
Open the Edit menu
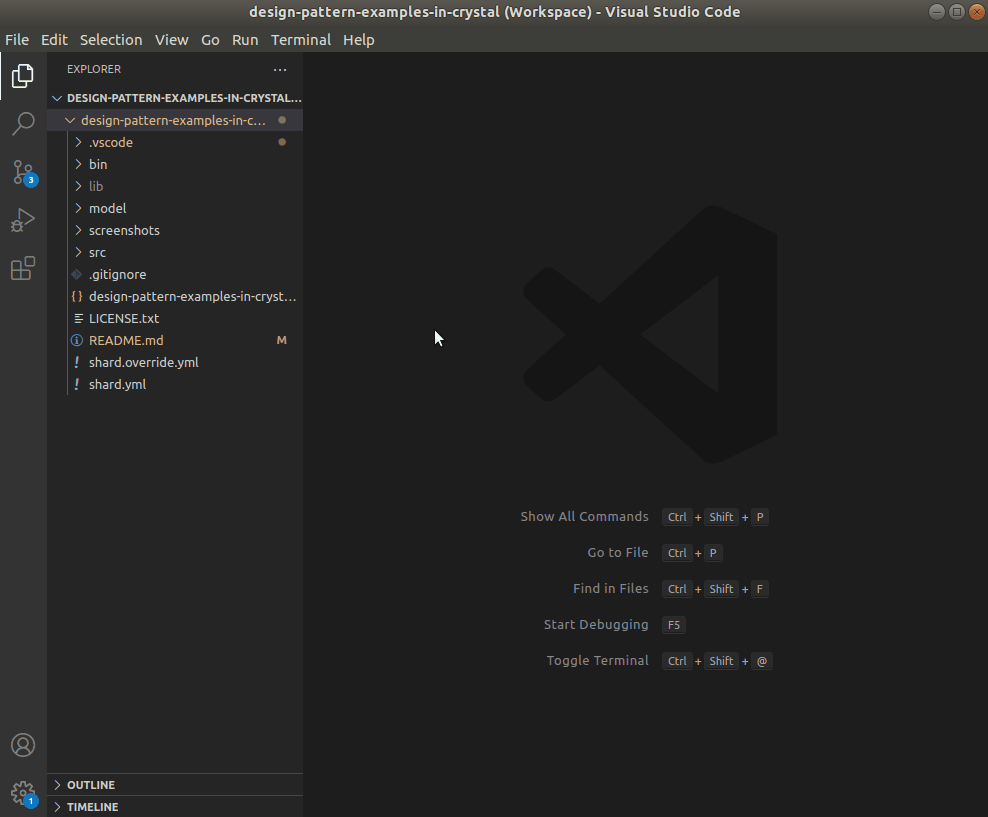pos(54,40)
